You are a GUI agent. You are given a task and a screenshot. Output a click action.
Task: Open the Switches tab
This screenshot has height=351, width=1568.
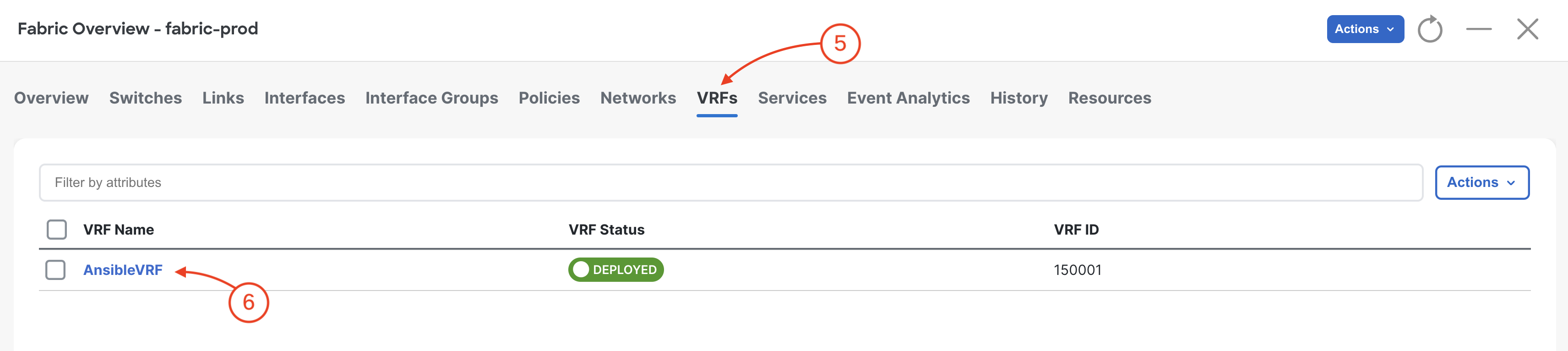point(146,98)
